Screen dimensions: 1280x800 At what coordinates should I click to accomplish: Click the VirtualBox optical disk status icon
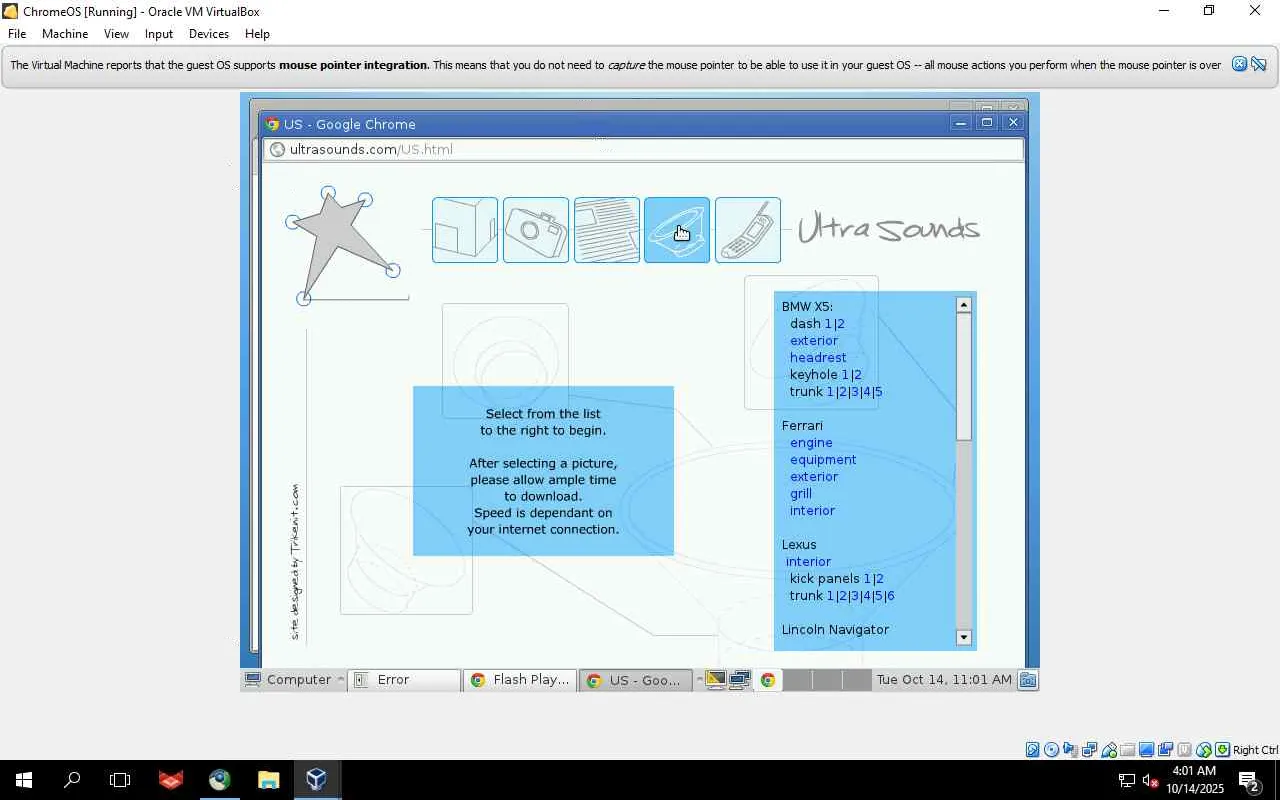[1051, 750]
